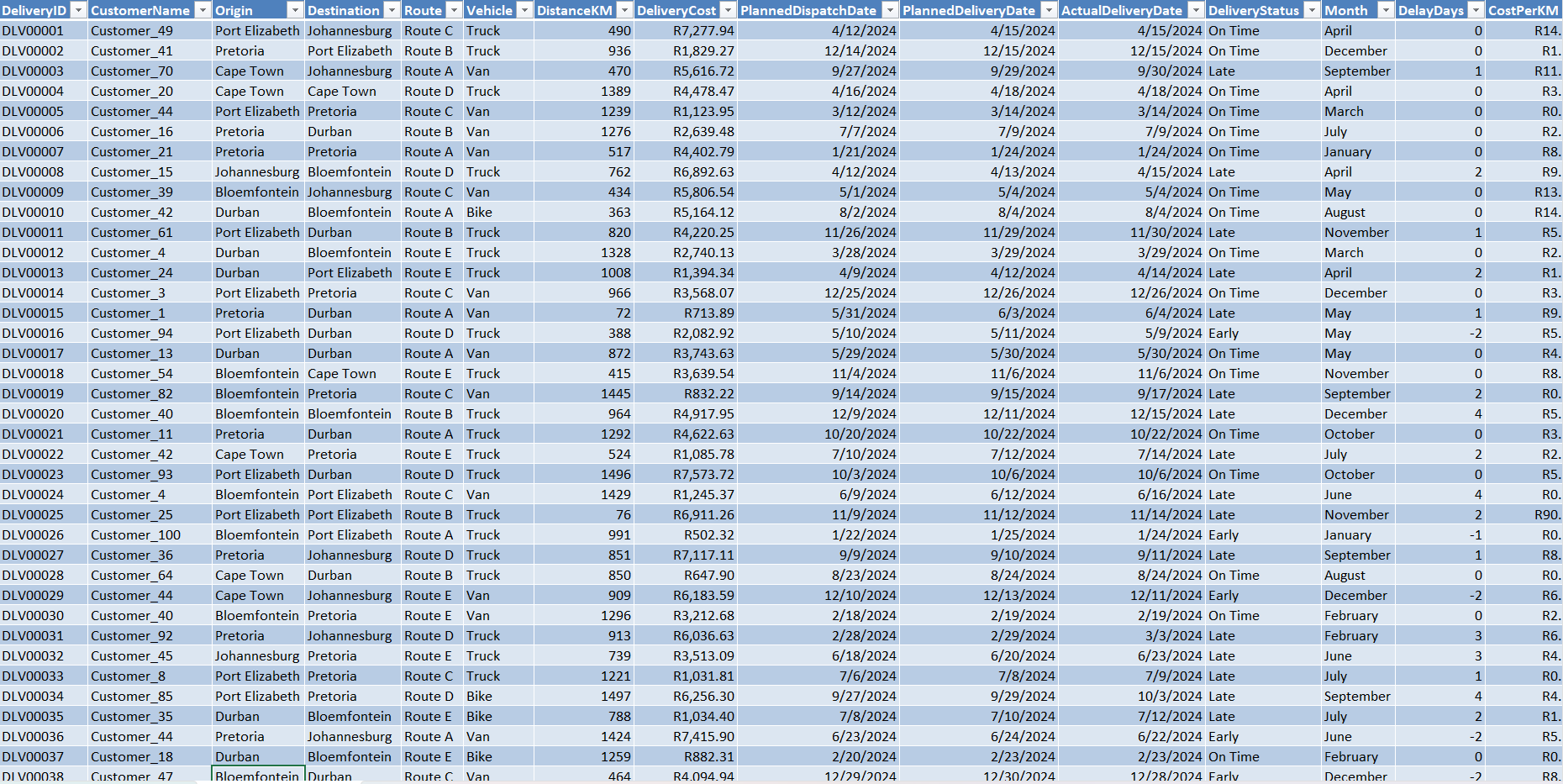Open the PlannedDeliveryDate filter dropdown
Viewport: 1563px width, 784px height.
(1048, 10)
